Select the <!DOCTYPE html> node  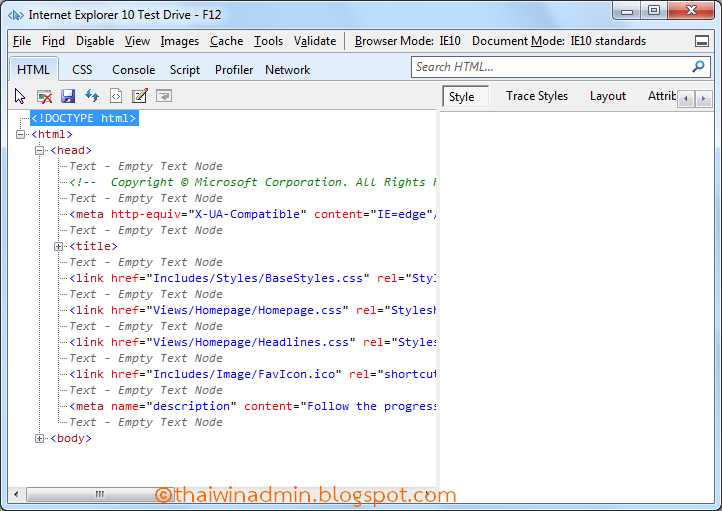tap(84, 118)
